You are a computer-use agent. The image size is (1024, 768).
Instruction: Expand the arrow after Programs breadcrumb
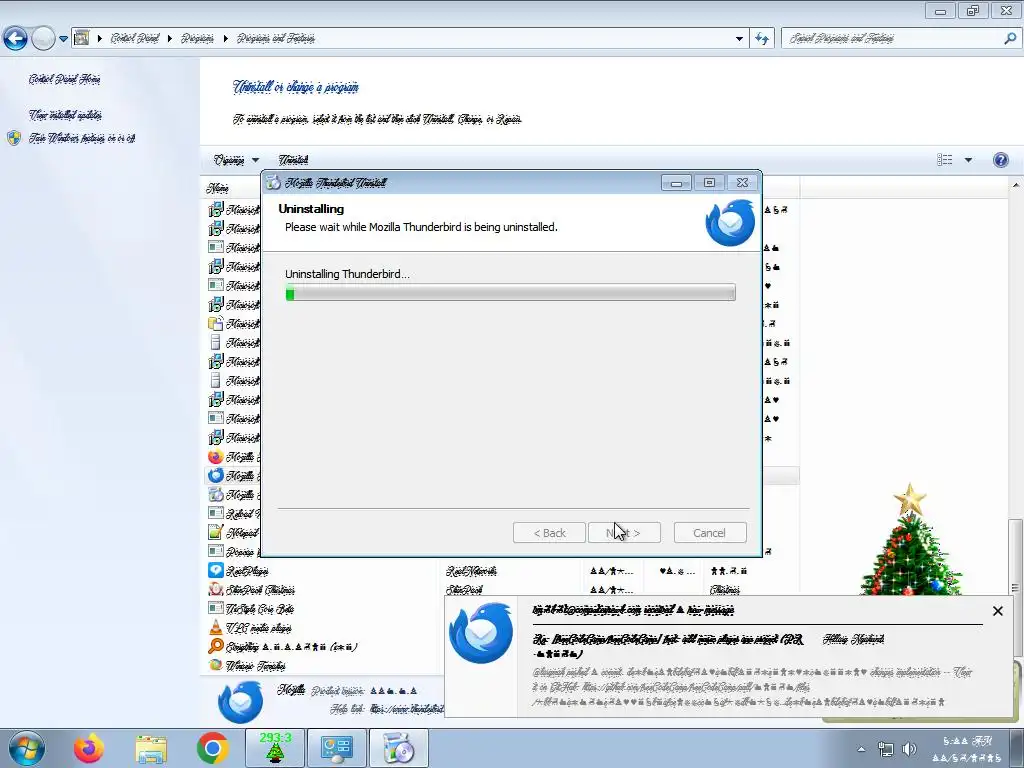226,39
